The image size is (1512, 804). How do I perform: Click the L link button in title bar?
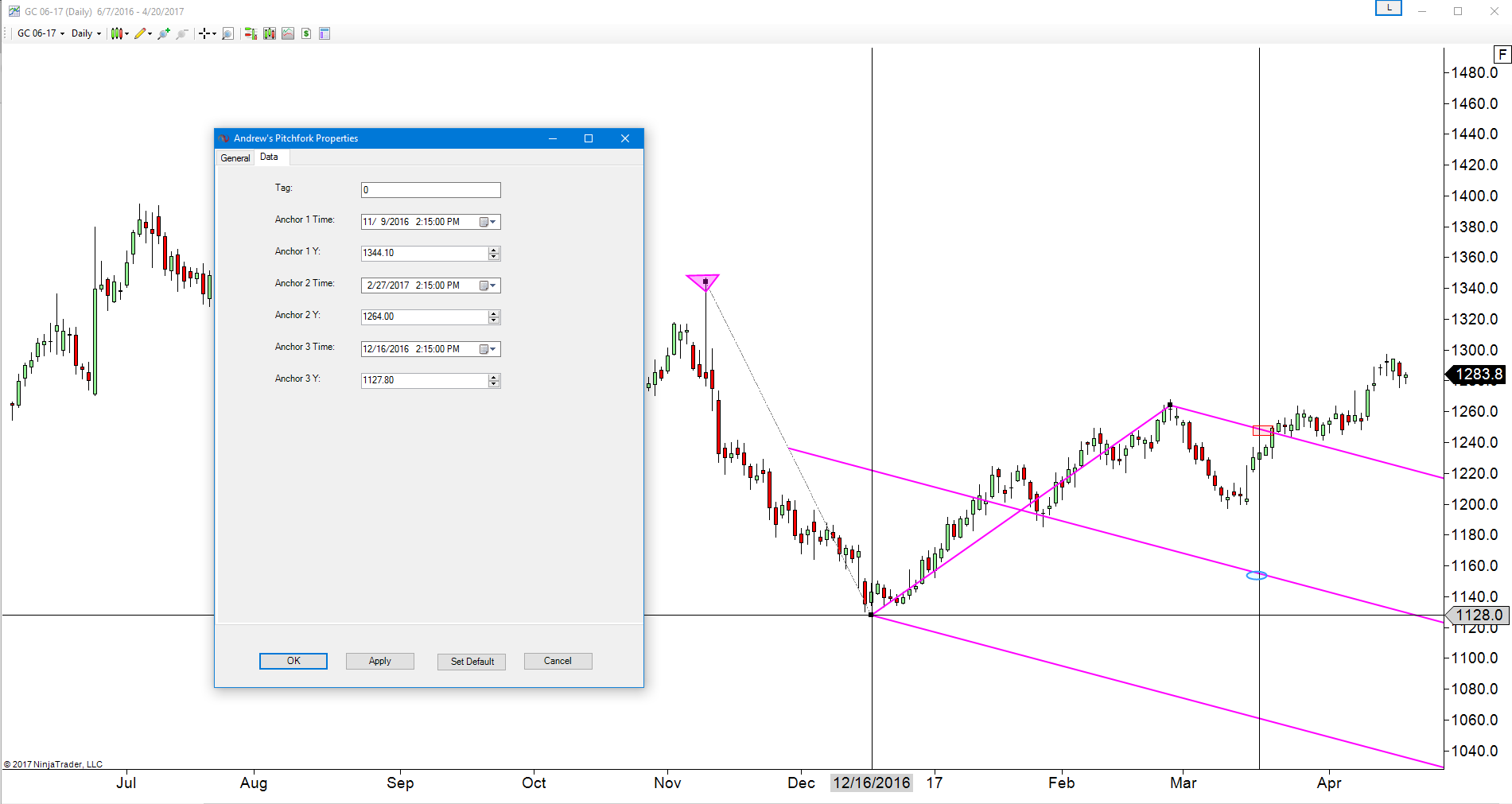click(x=1389, y=8)
